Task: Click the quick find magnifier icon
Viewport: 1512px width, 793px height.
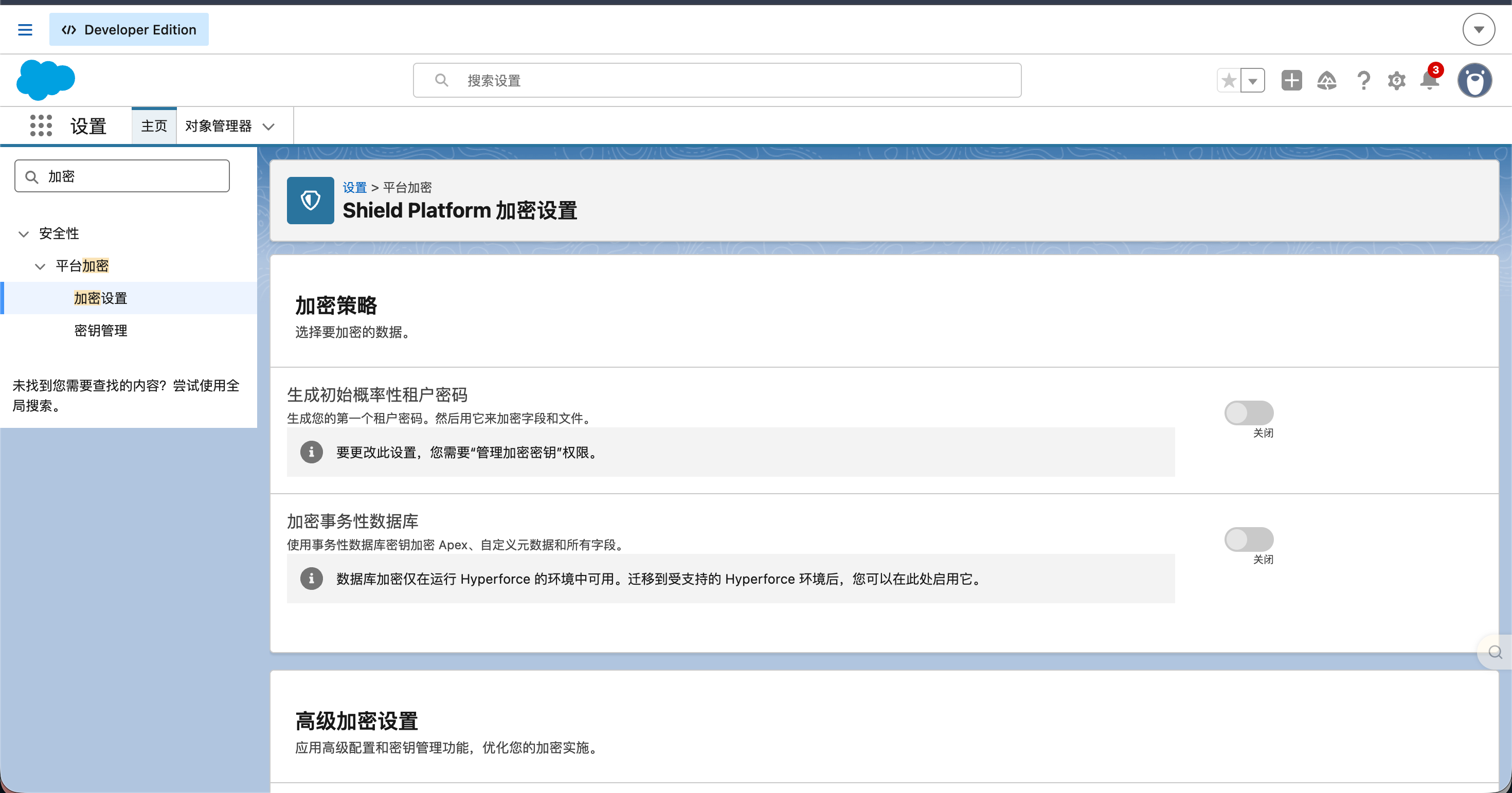Action: coord(32,177)
